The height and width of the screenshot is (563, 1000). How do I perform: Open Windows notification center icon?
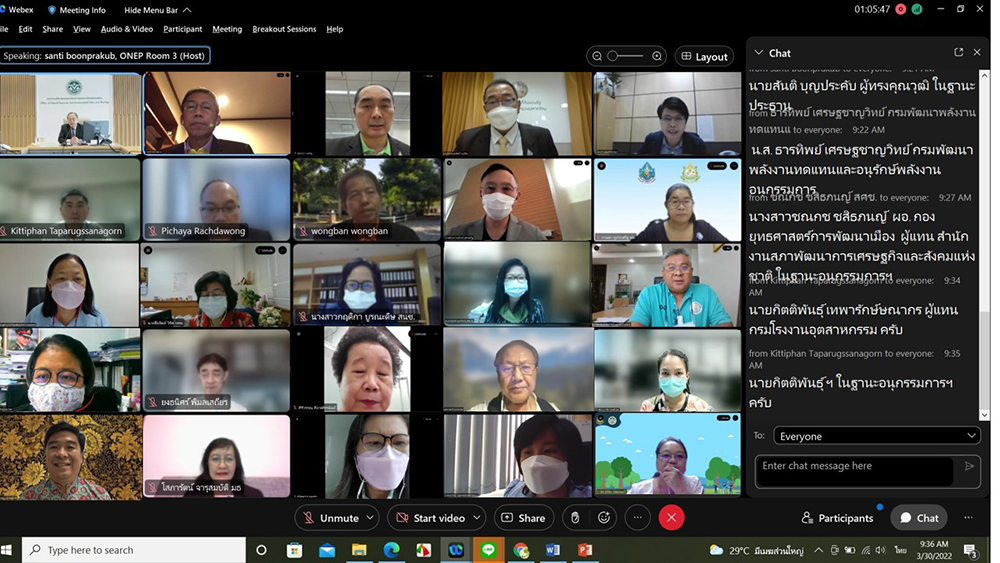click(x=971, y=550)
